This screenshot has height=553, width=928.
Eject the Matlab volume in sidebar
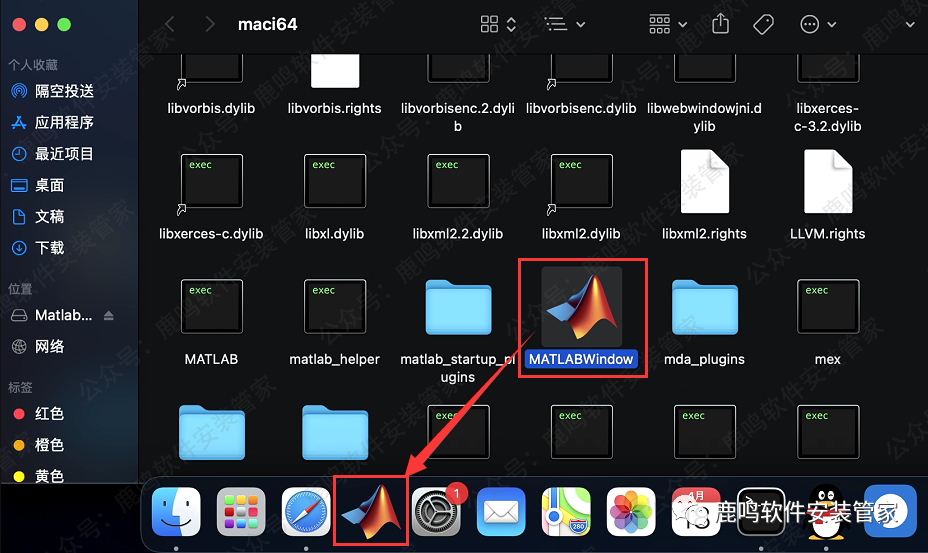click(x=109, y=315)
